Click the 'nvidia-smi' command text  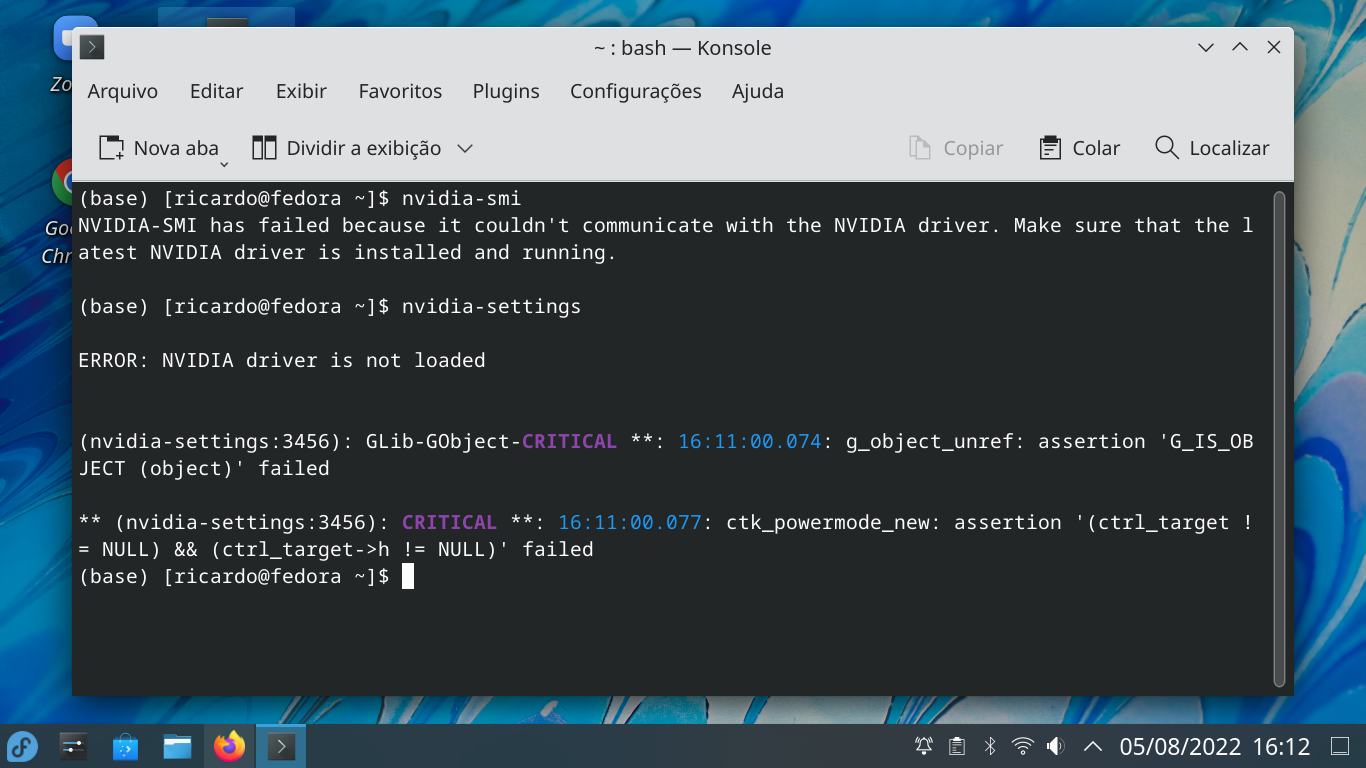[461, 198]
